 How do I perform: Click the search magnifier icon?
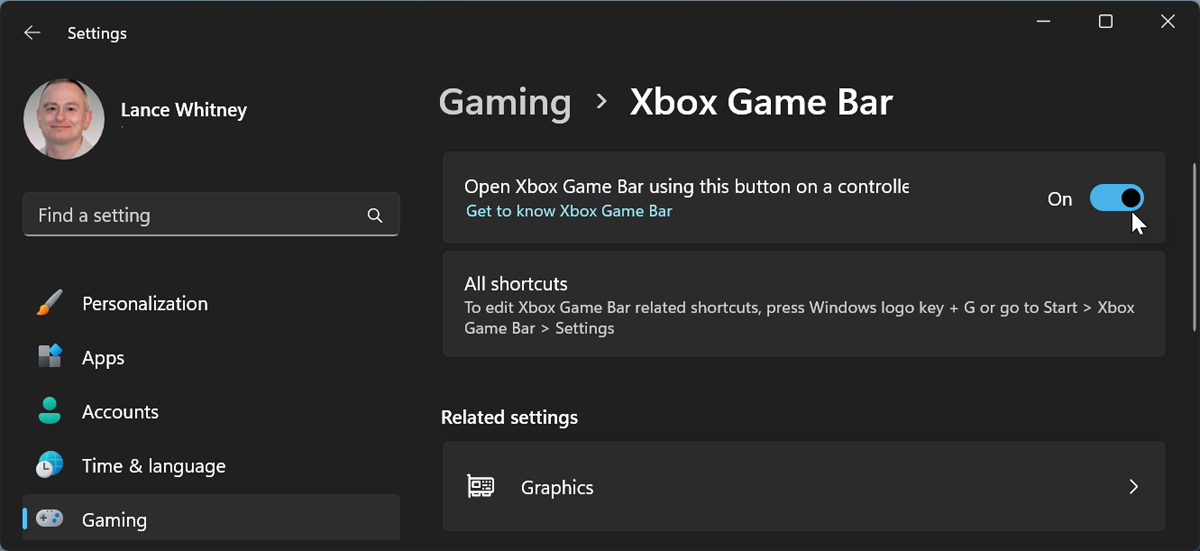point(375,215)
